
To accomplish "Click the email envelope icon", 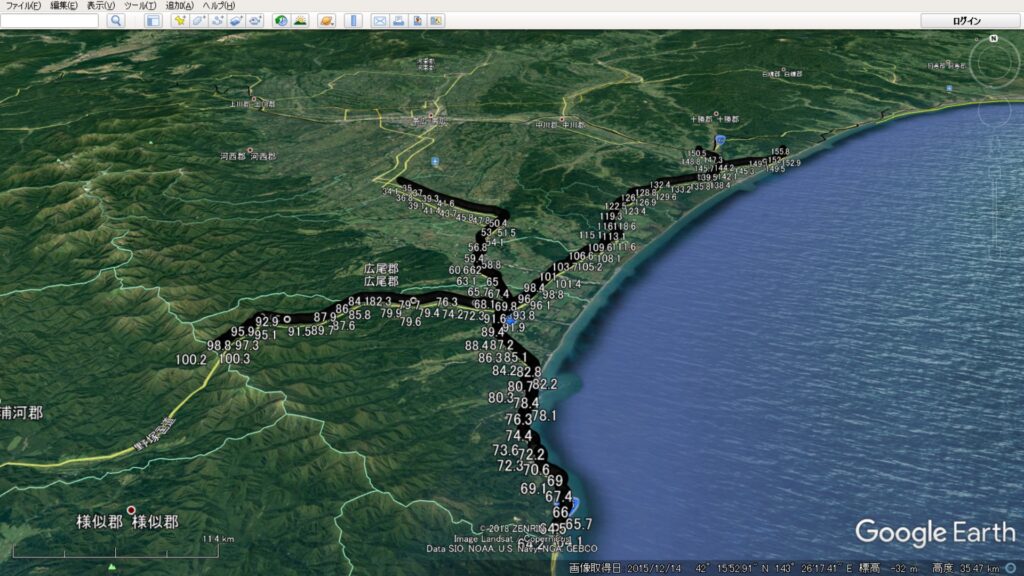I will (380, 21).
